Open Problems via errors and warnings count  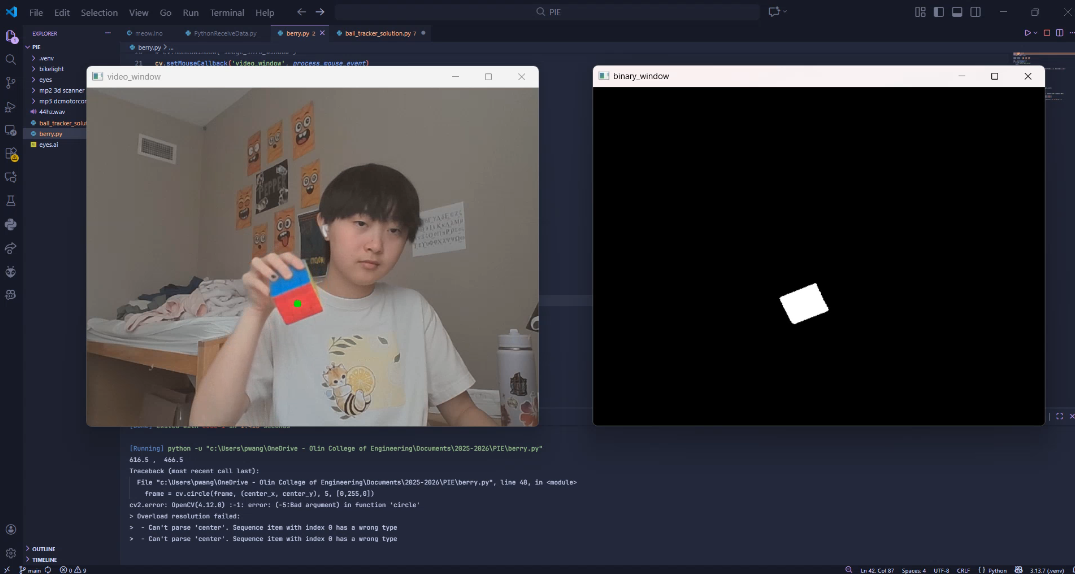73,570
